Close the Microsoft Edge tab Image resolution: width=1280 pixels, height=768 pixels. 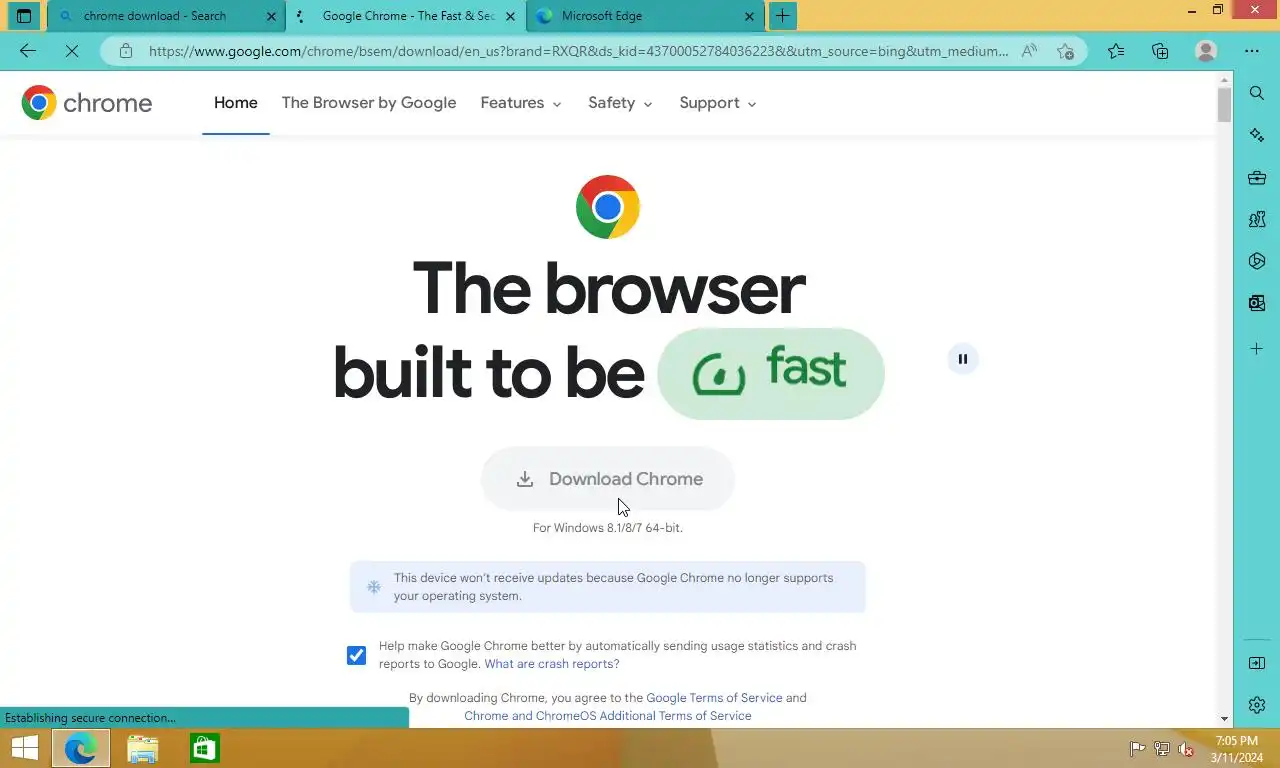(750, 16)
